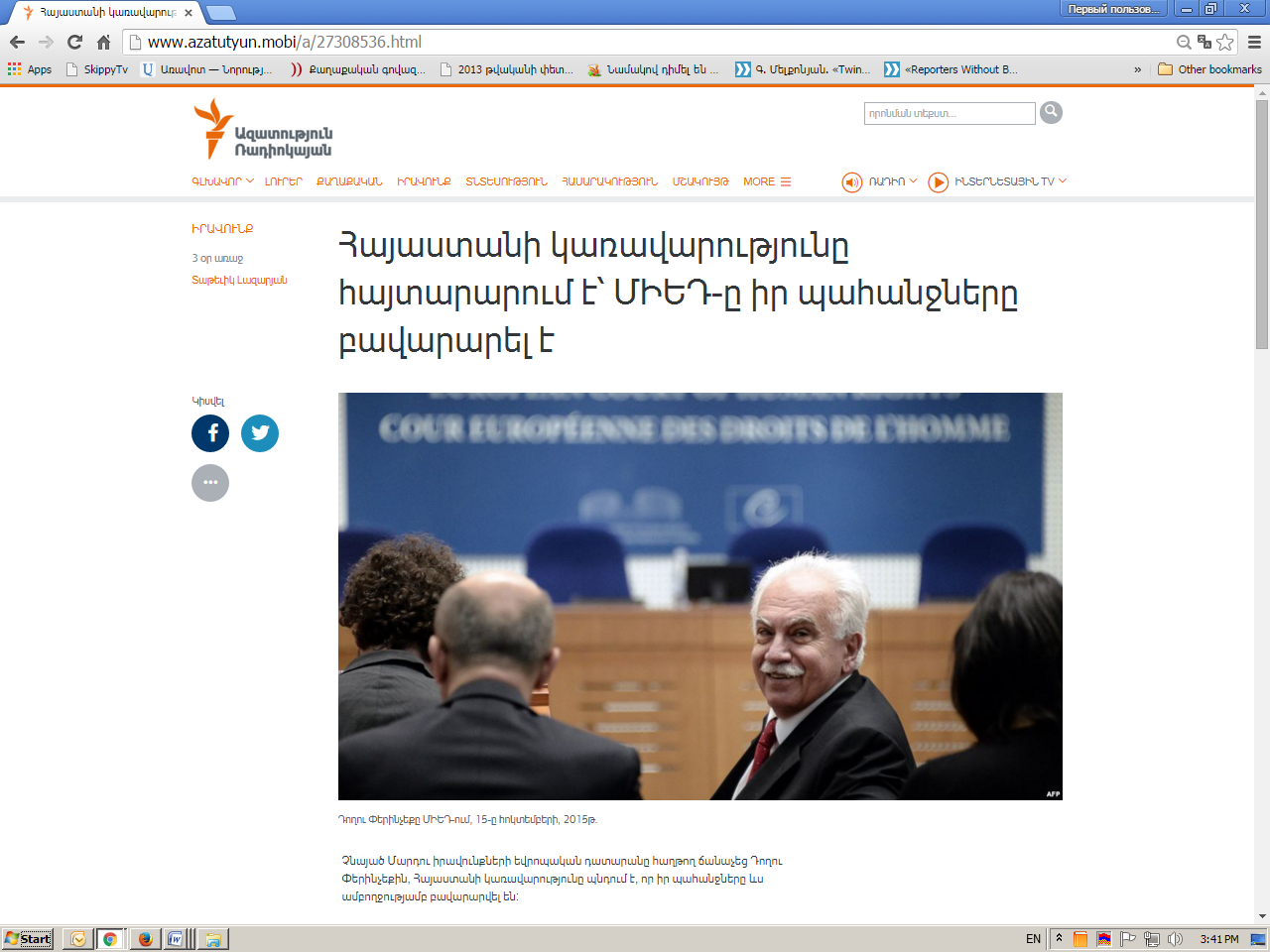Image resolution: width=1270 pixels, height=952 pixels.
Task: Share article via Facebook icon
Action: pos(210,433)
